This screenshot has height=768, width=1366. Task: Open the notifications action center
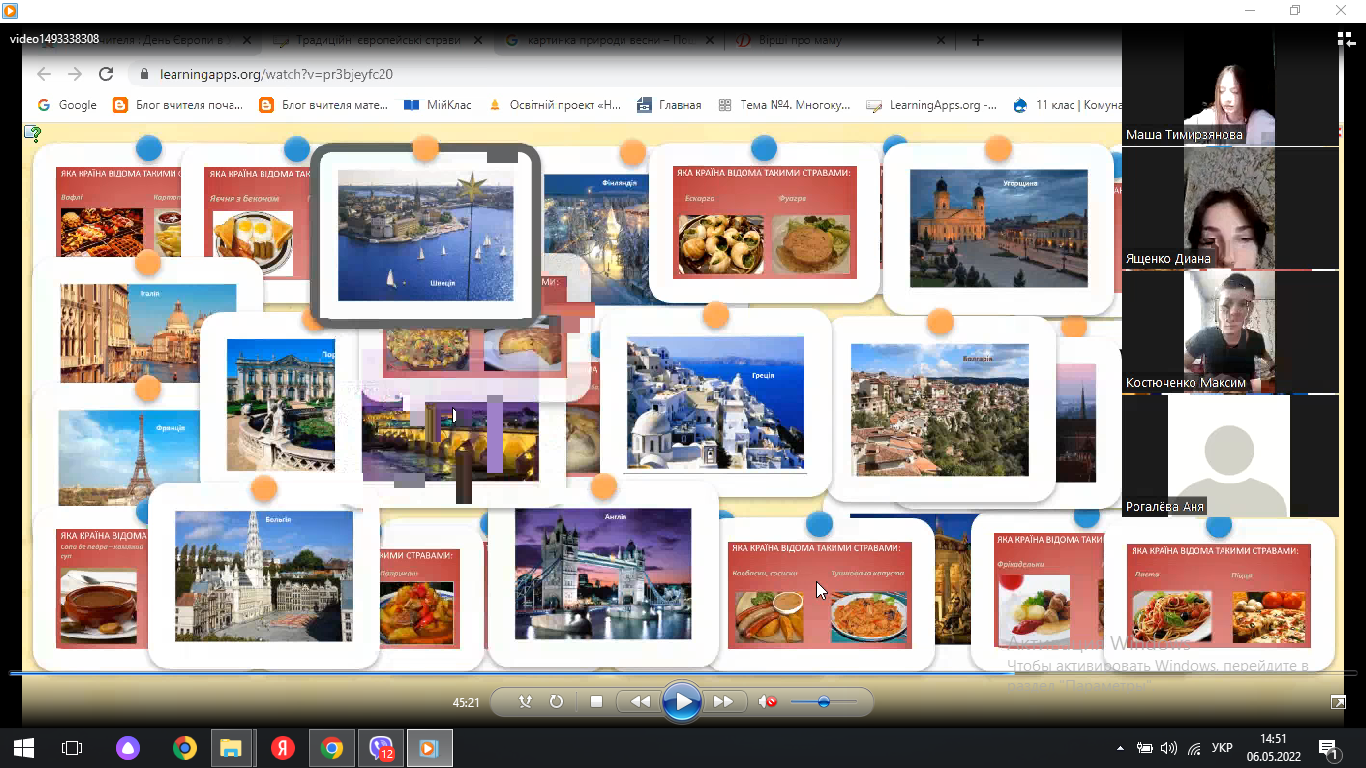click(x=1331, y=748)
